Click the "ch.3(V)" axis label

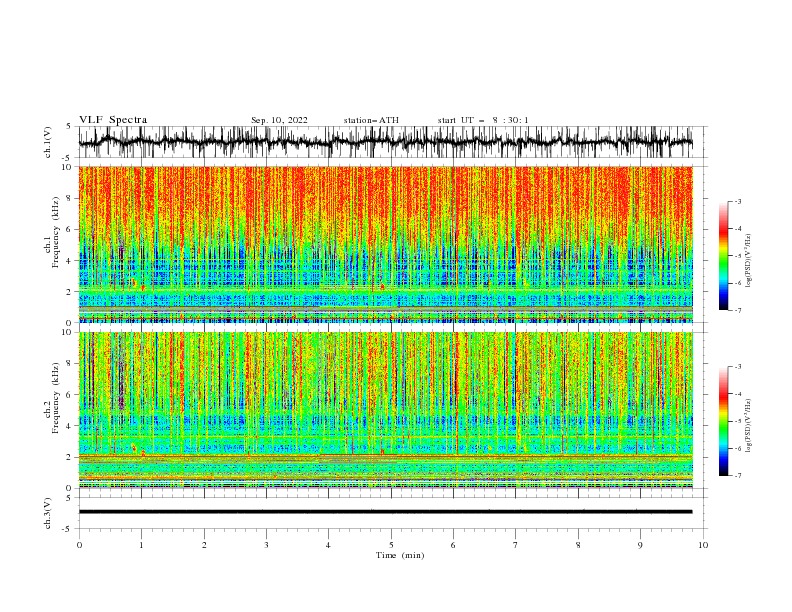(x=48, y=513)
